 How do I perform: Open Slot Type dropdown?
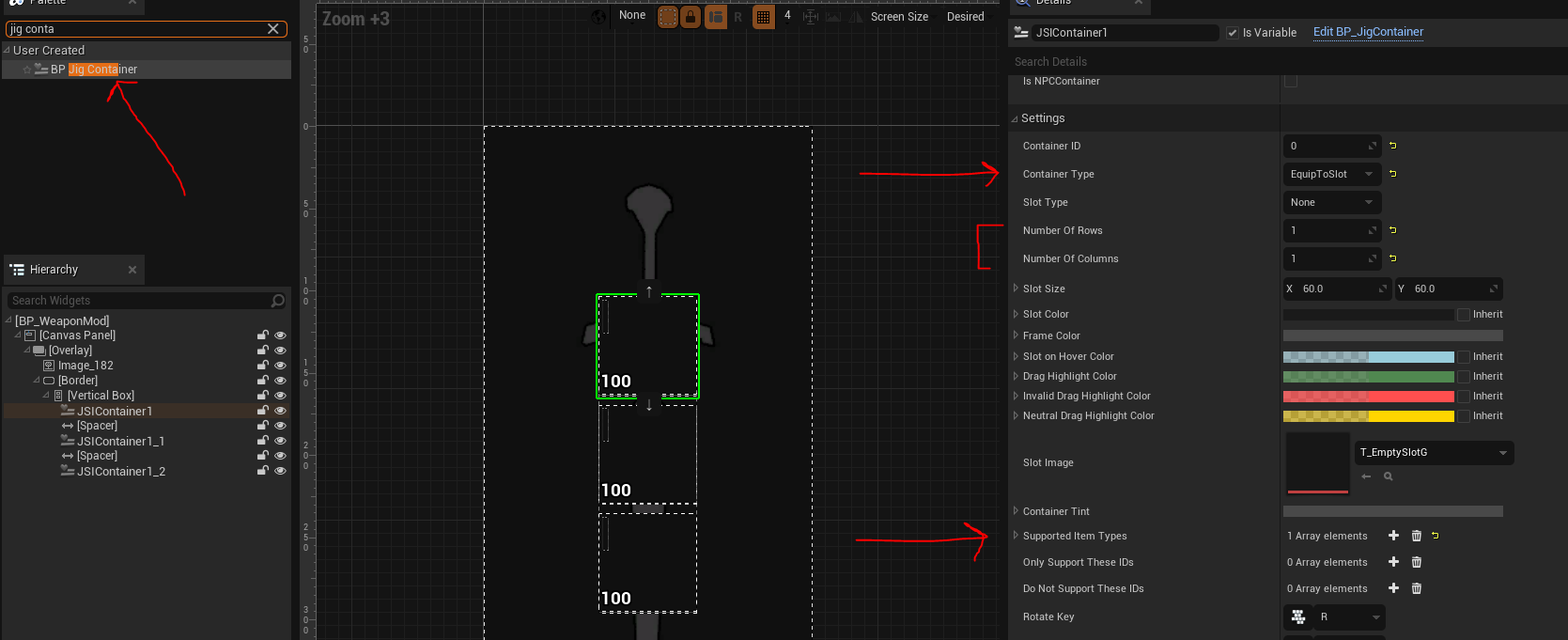pyautogui.click(x=1332, y=202)
